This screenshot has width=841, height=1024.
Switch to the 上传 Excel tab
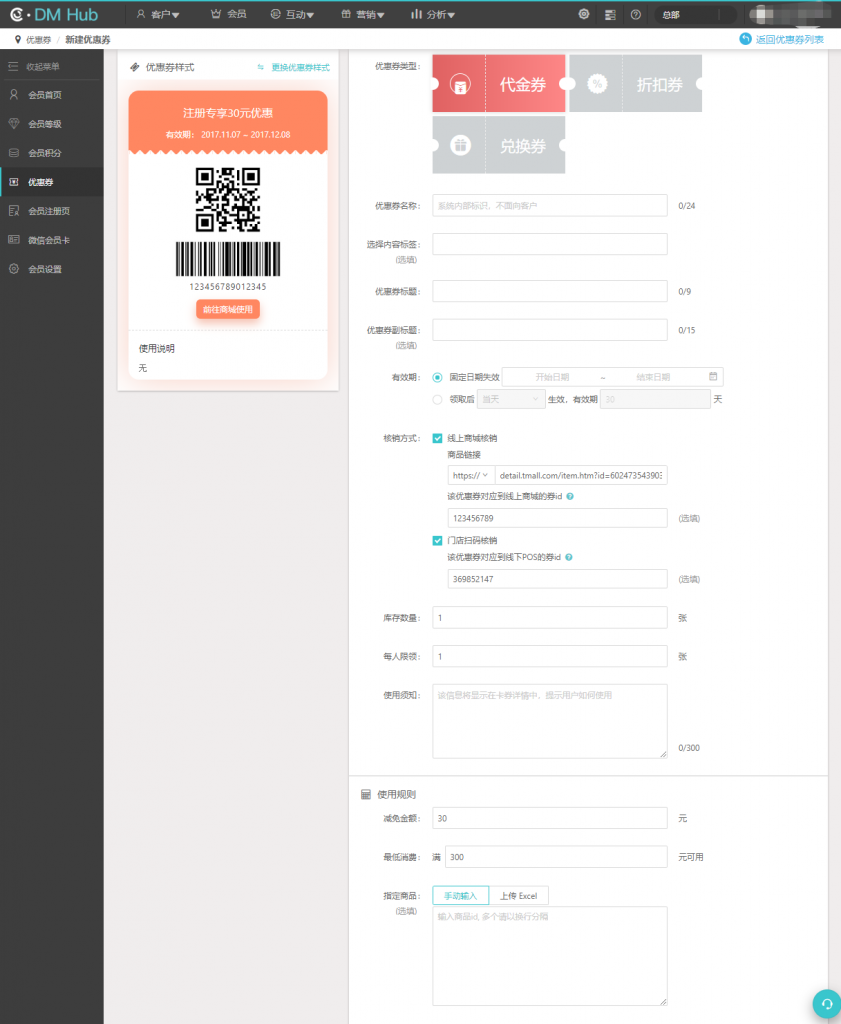point(518,895)
